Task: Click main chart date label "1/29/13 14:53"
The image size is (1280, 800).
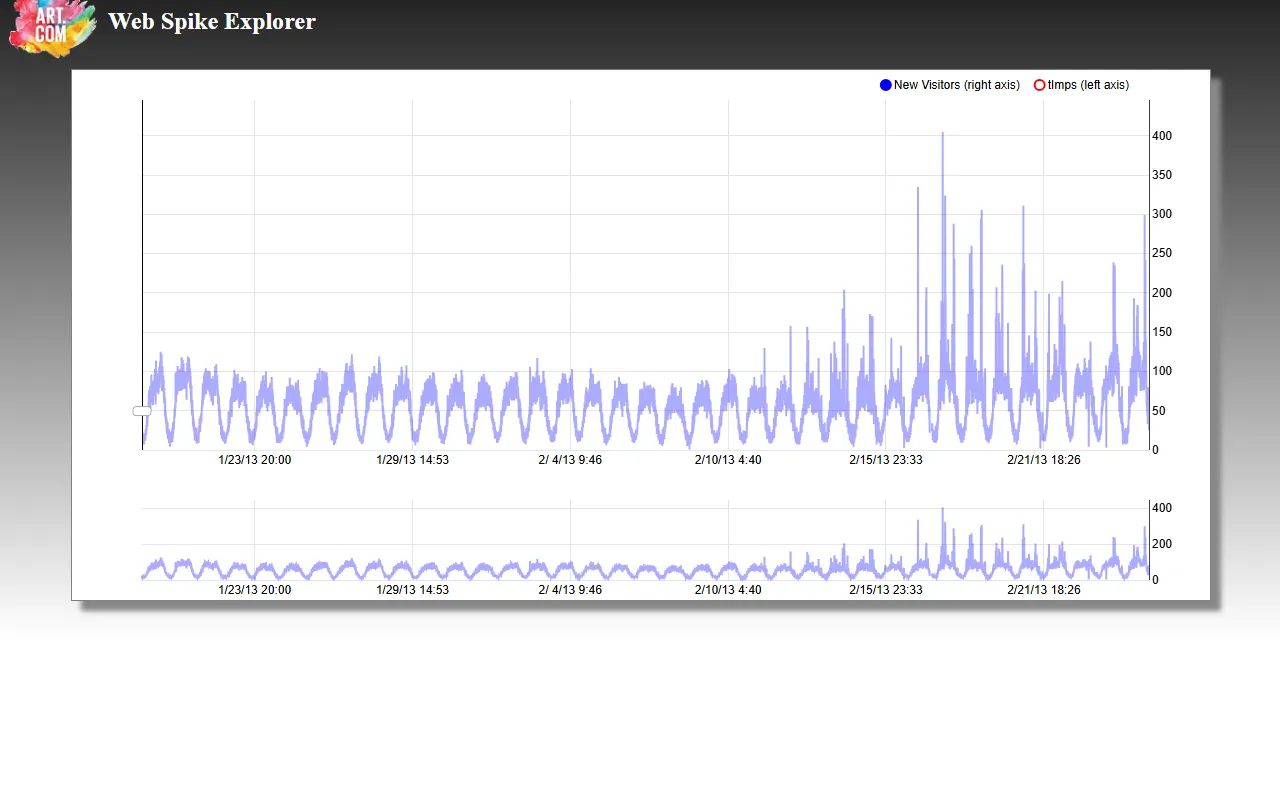Action: coord(412,460)
